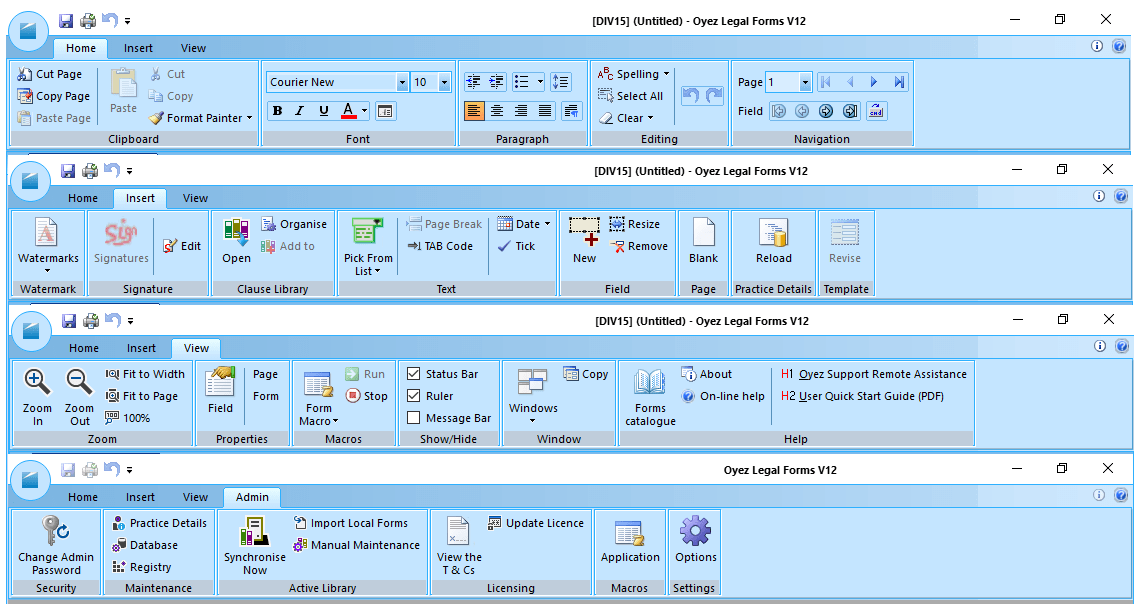The width and height of the screenshot is (1137, 604).
Task: Click Cut Page in Clipboard group
Action: click(49, 74)
